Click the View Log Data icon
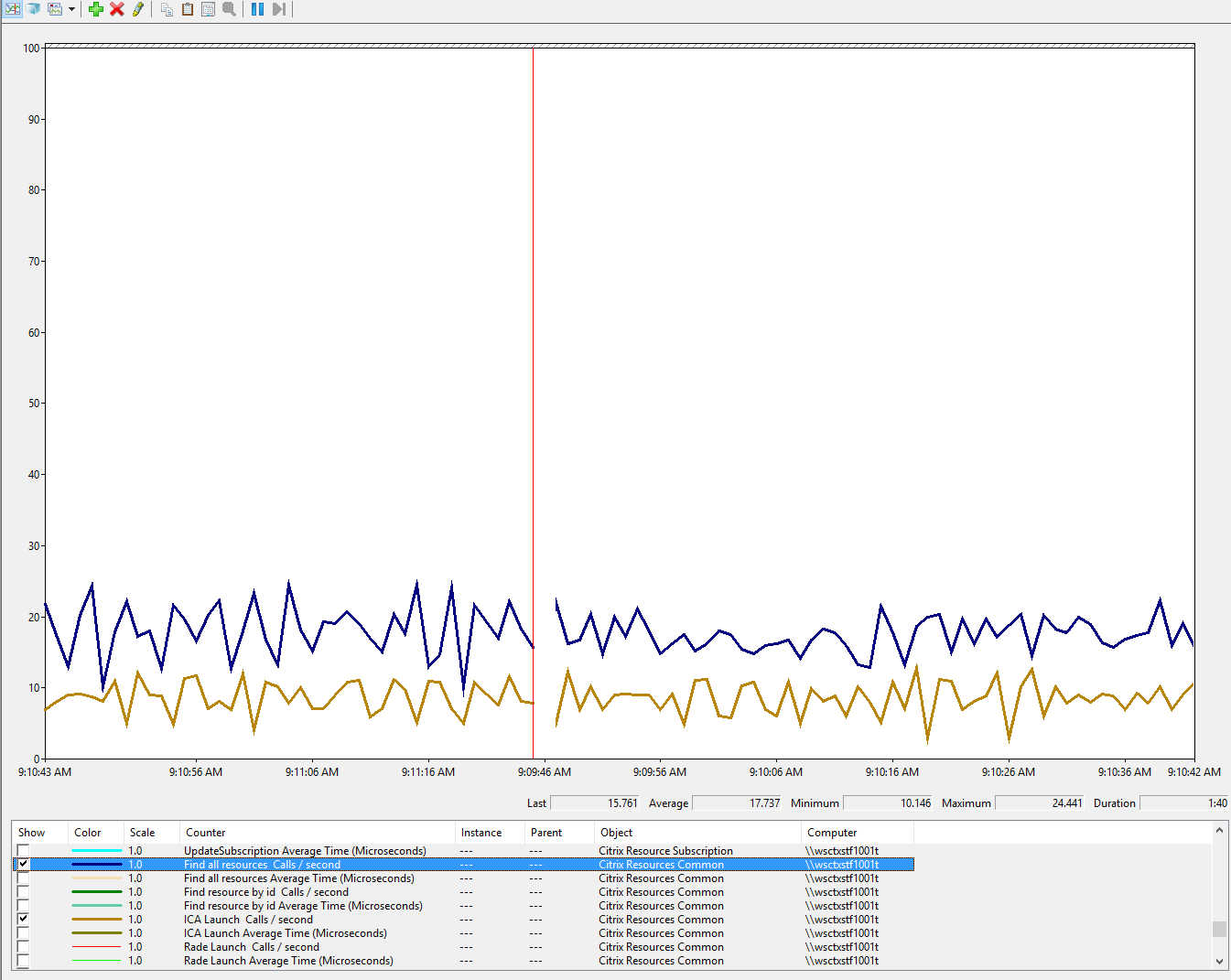This screenshot has width=1231, height=980. tap(34, 9)
